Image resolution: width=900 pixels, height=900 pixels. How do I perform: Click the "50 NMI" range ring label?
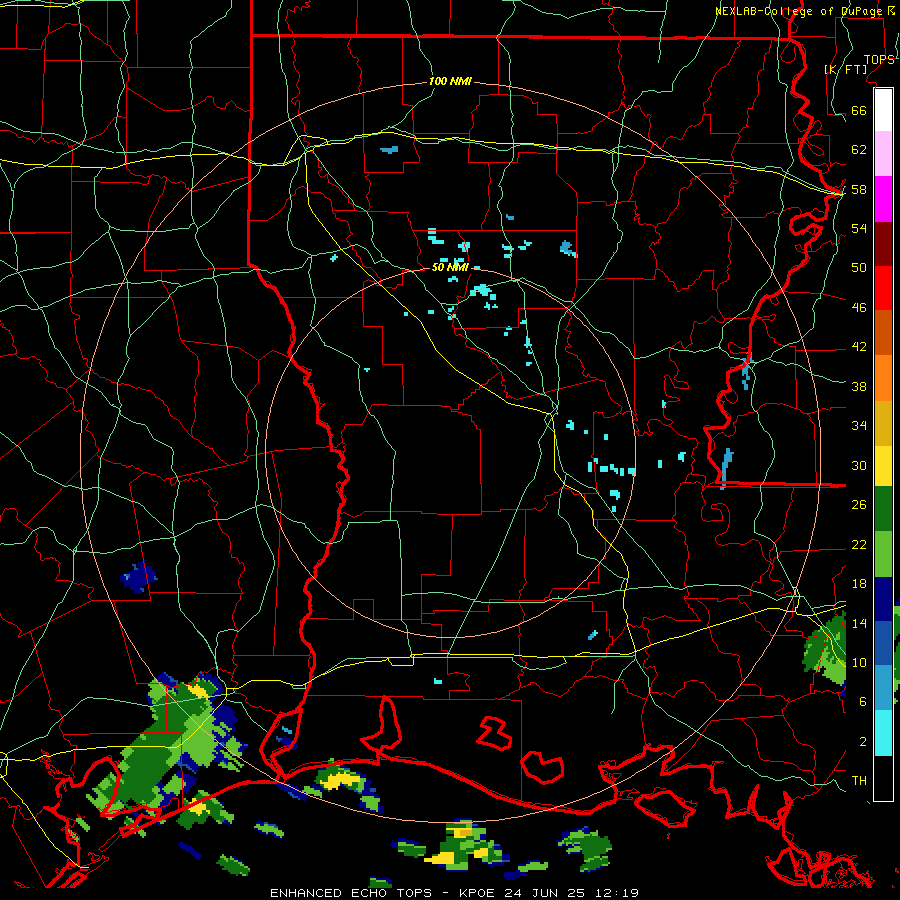coord(450,267)
